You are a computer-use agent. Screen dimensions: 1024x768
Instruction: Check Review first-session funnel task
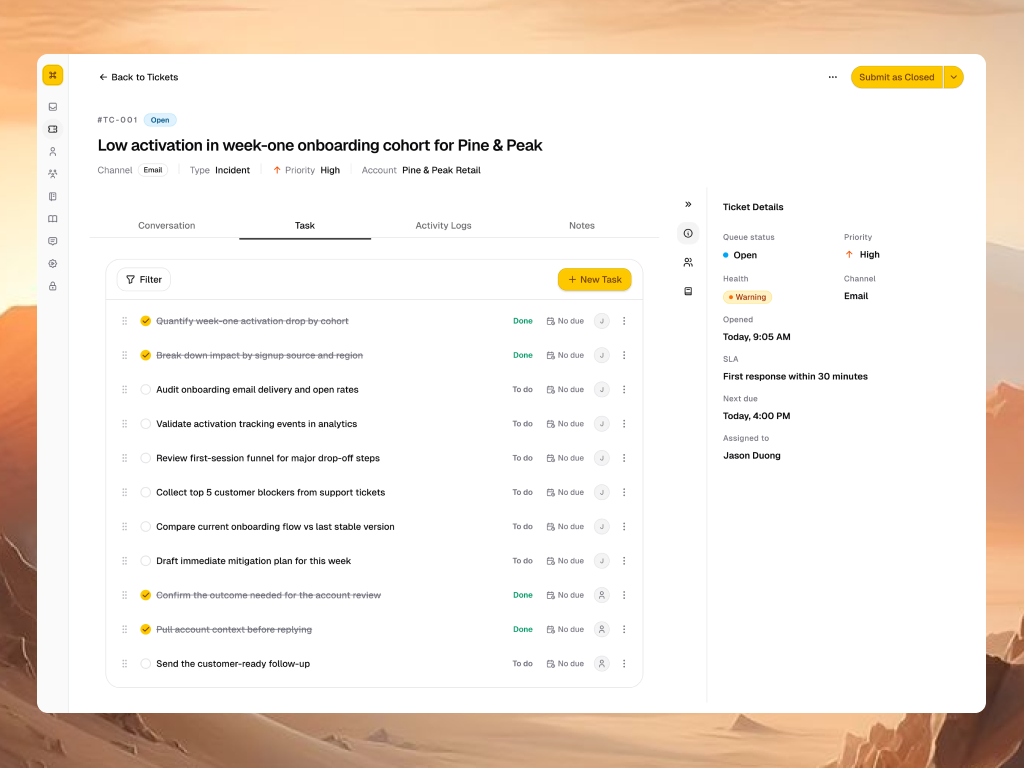coord(146,458)
